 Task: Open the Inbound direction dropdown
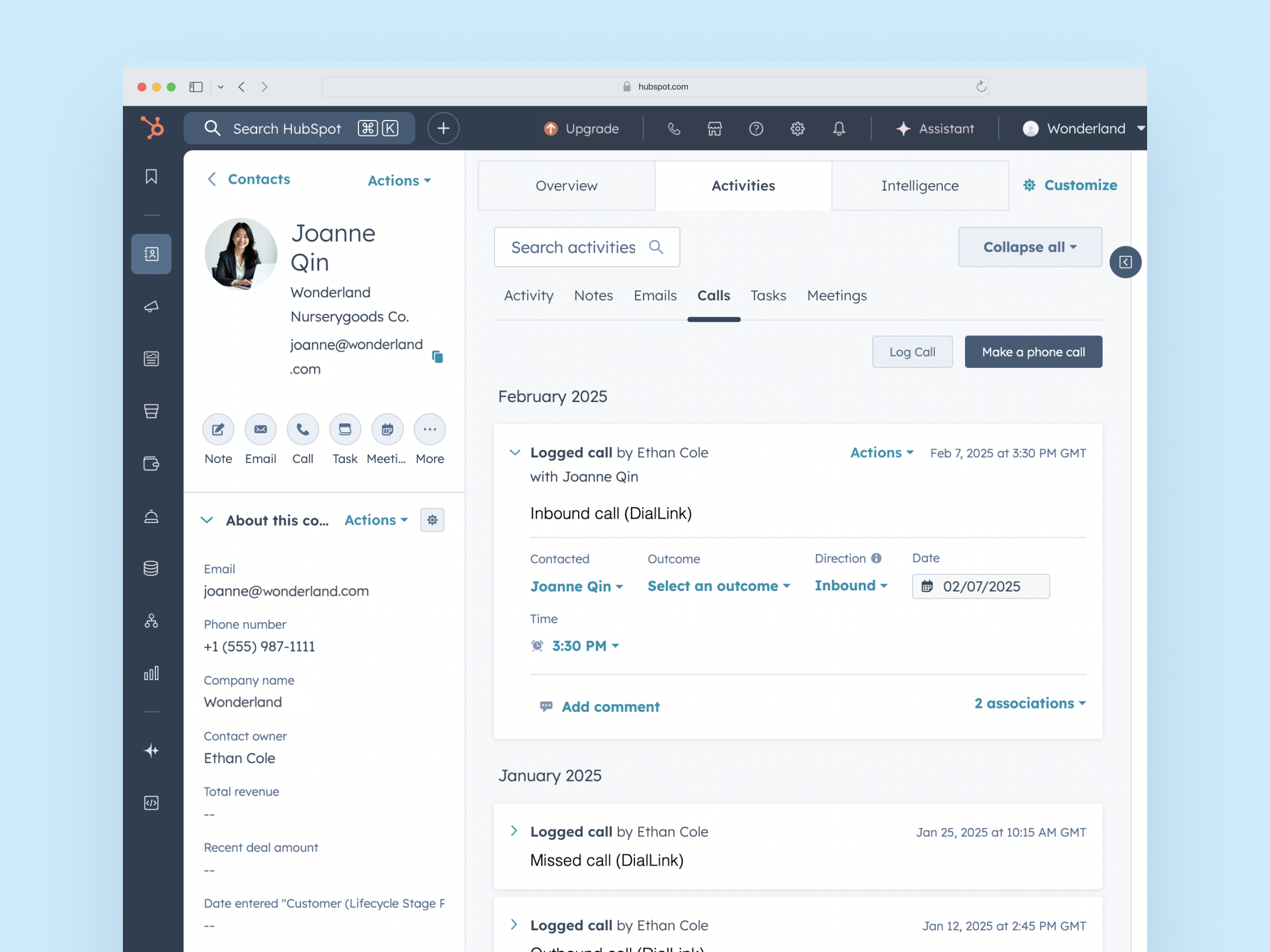(851, 585)
